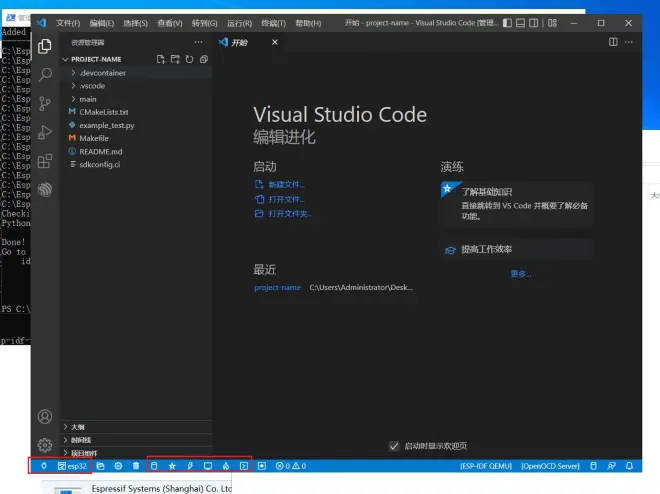This screenshot has height=494, width=660.
Task: Open SDK configuration editor gear in status bar
Action: [118, 466]
